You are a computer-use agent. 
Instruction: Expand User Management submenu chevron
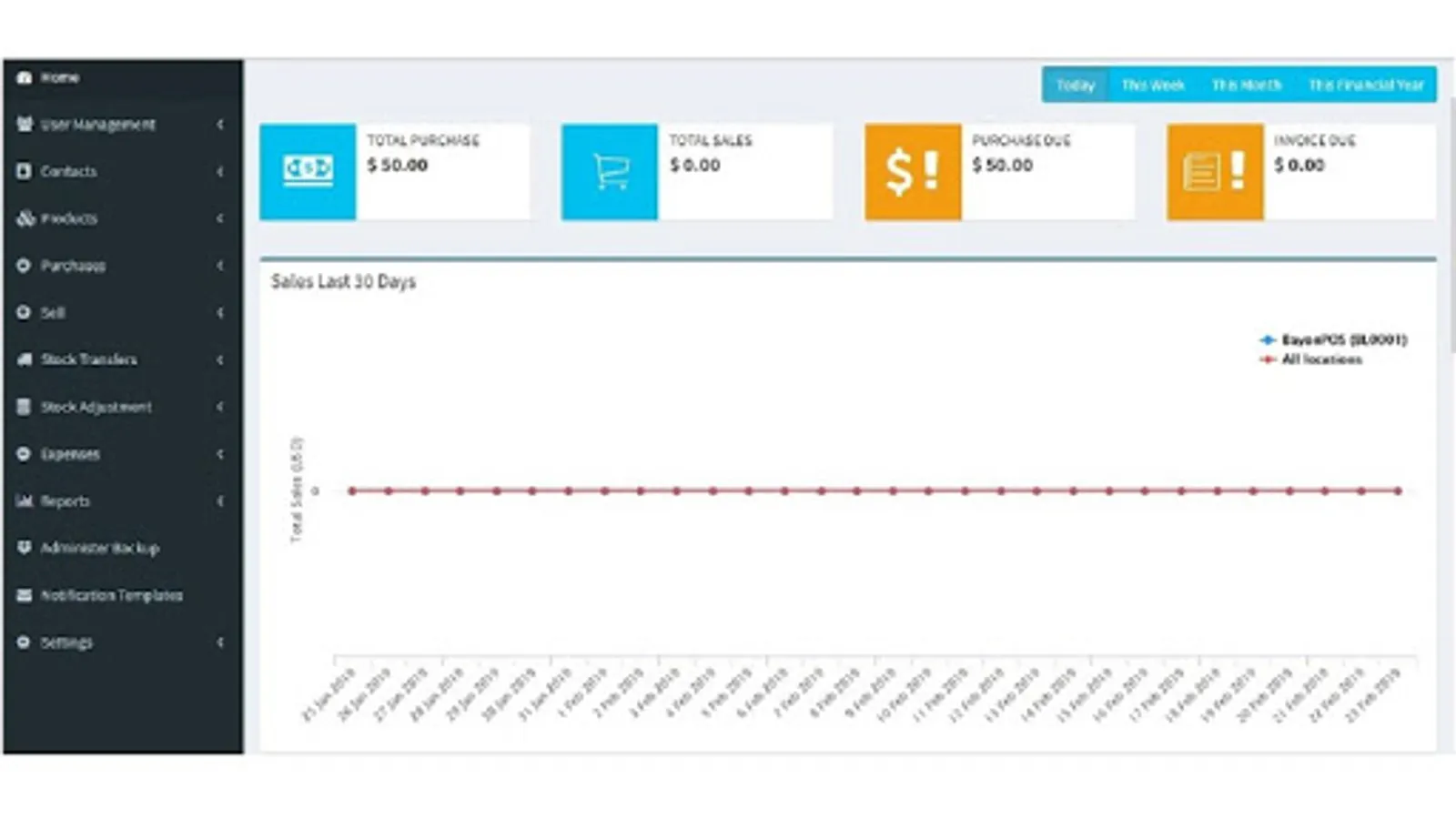click(220, 125)
